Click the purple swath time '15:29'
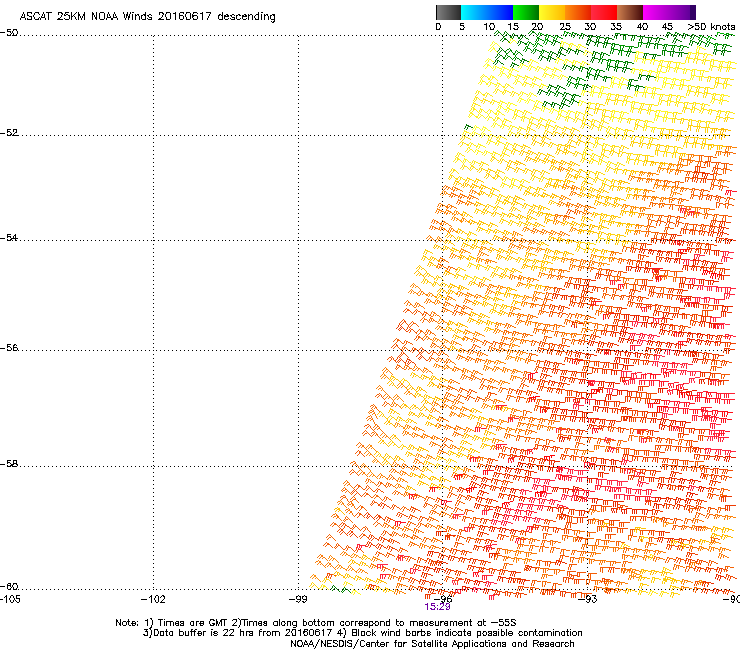 pos(437,607)
